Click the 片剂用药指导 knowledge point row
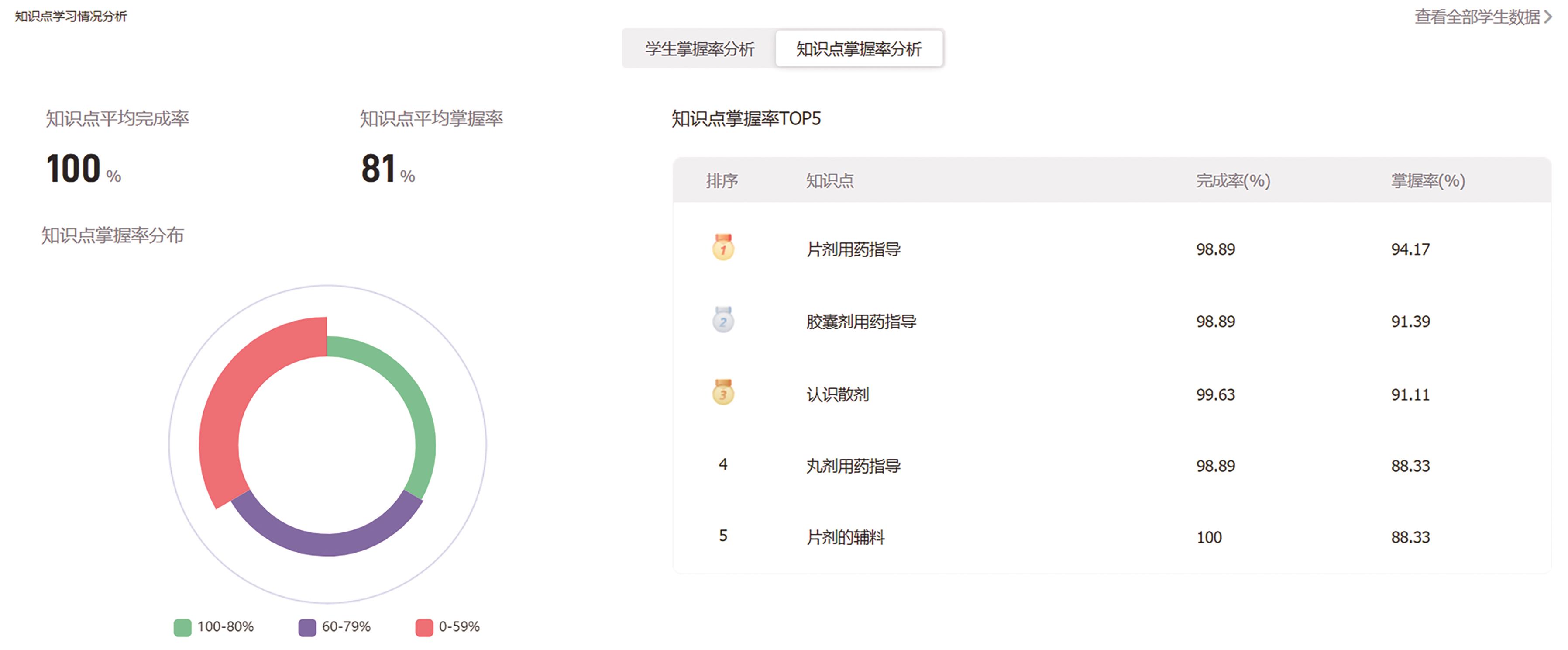The width and height of the screenshot is (1568, 650). click(853, 249)
